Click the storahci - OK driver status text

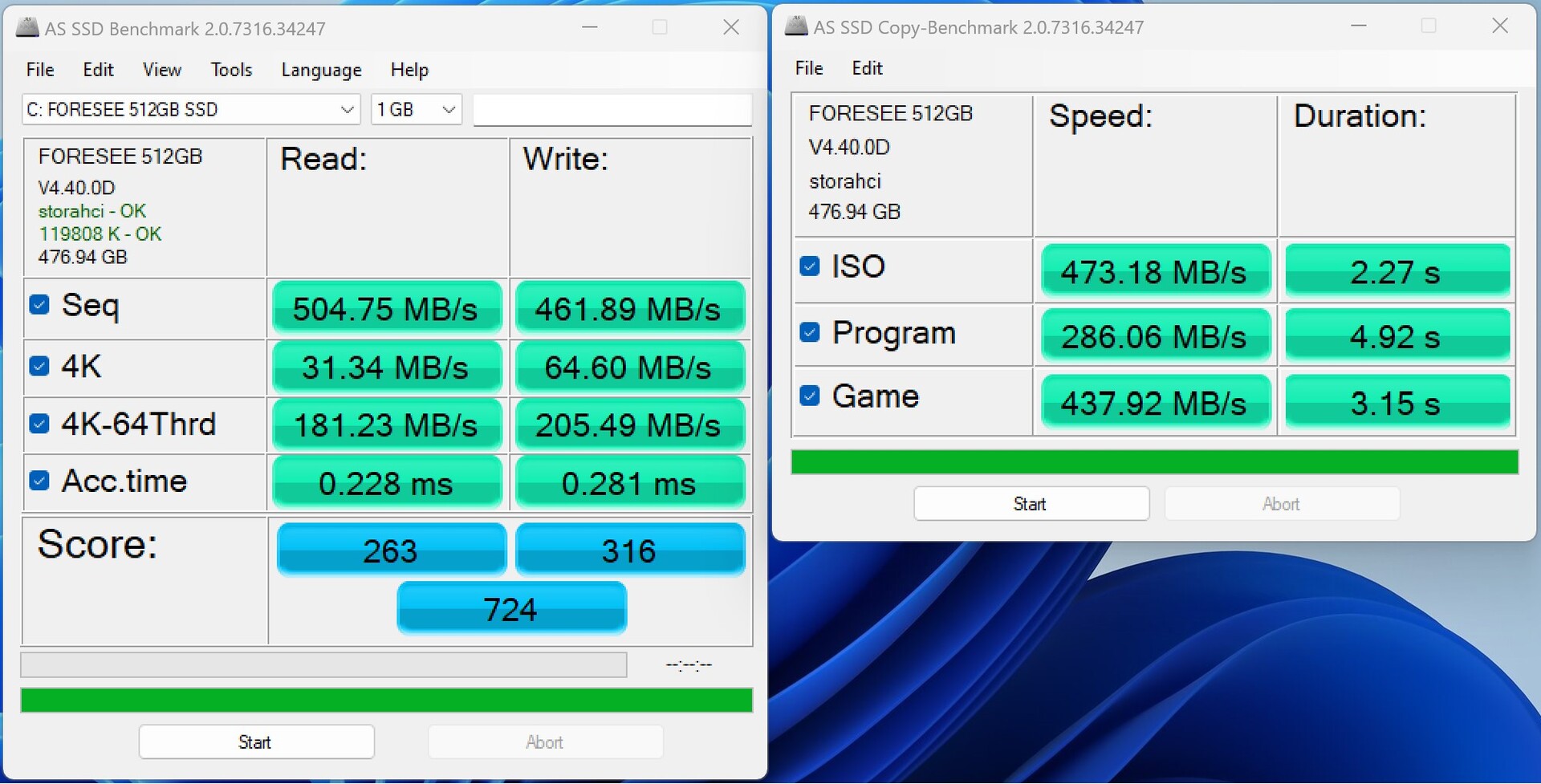(x=92, y=211)
